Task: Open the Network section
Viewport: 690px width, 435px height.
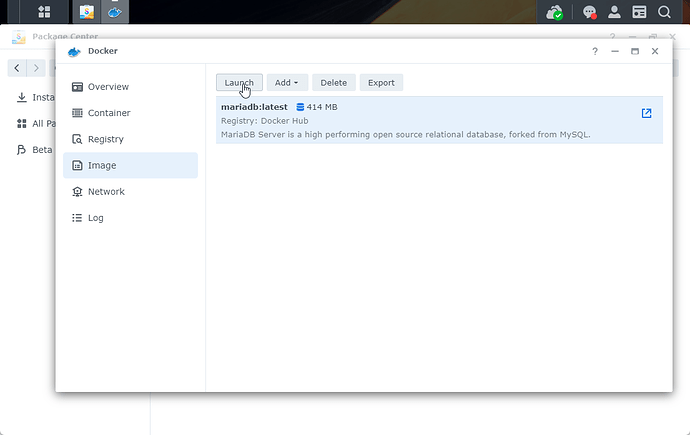Action: click(x=106, y=191)
